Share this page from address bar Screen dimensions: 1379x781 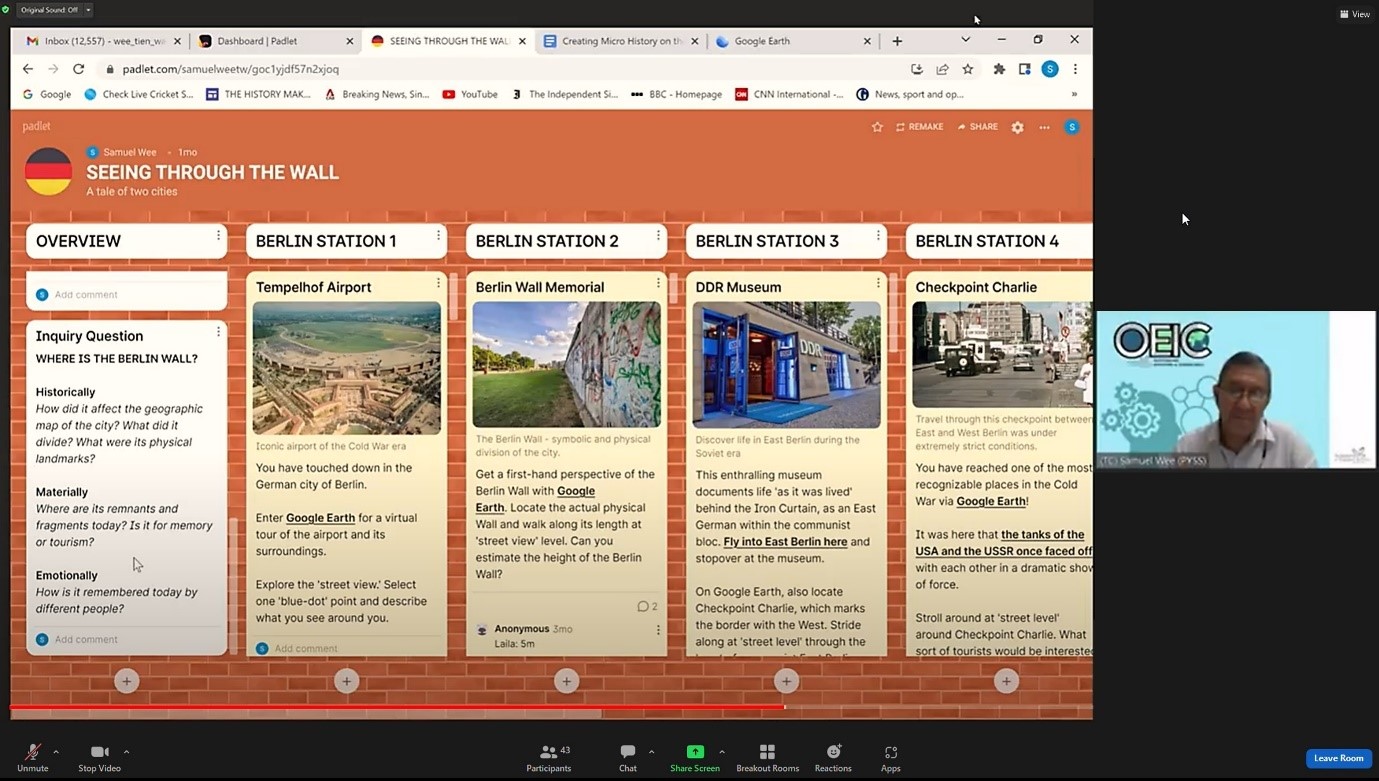pos(942,69)
